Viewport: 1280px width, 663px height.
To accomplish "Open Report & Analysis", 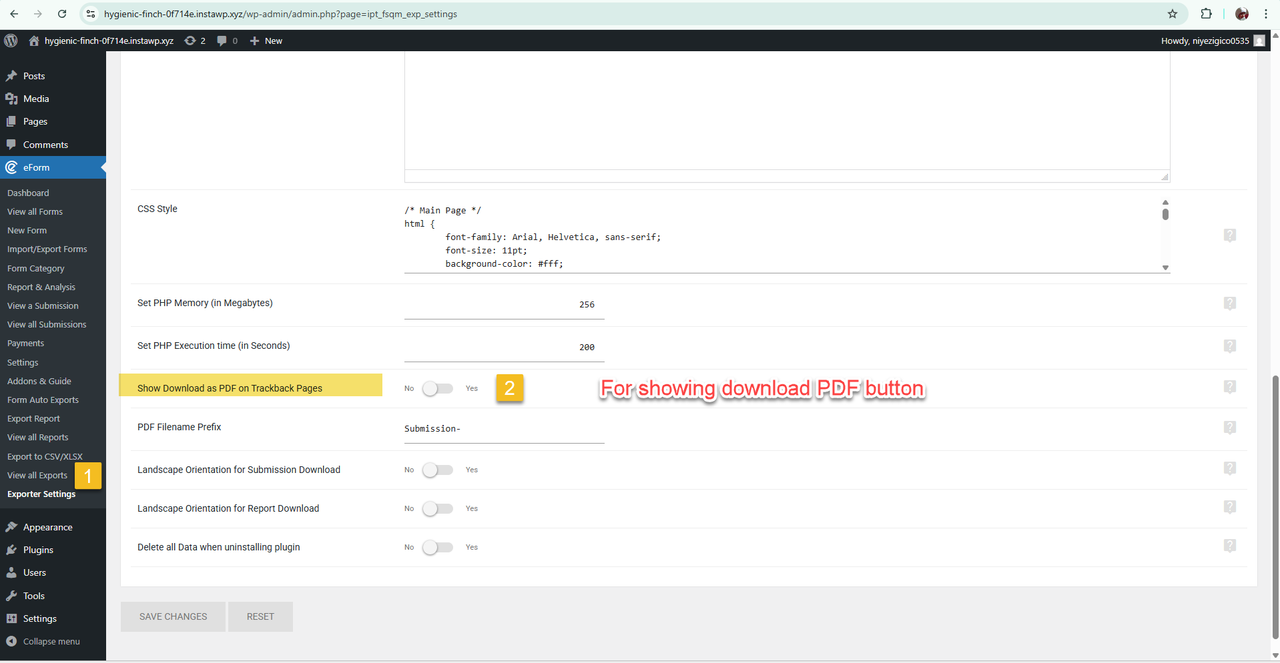I will [x=41, y=287].
